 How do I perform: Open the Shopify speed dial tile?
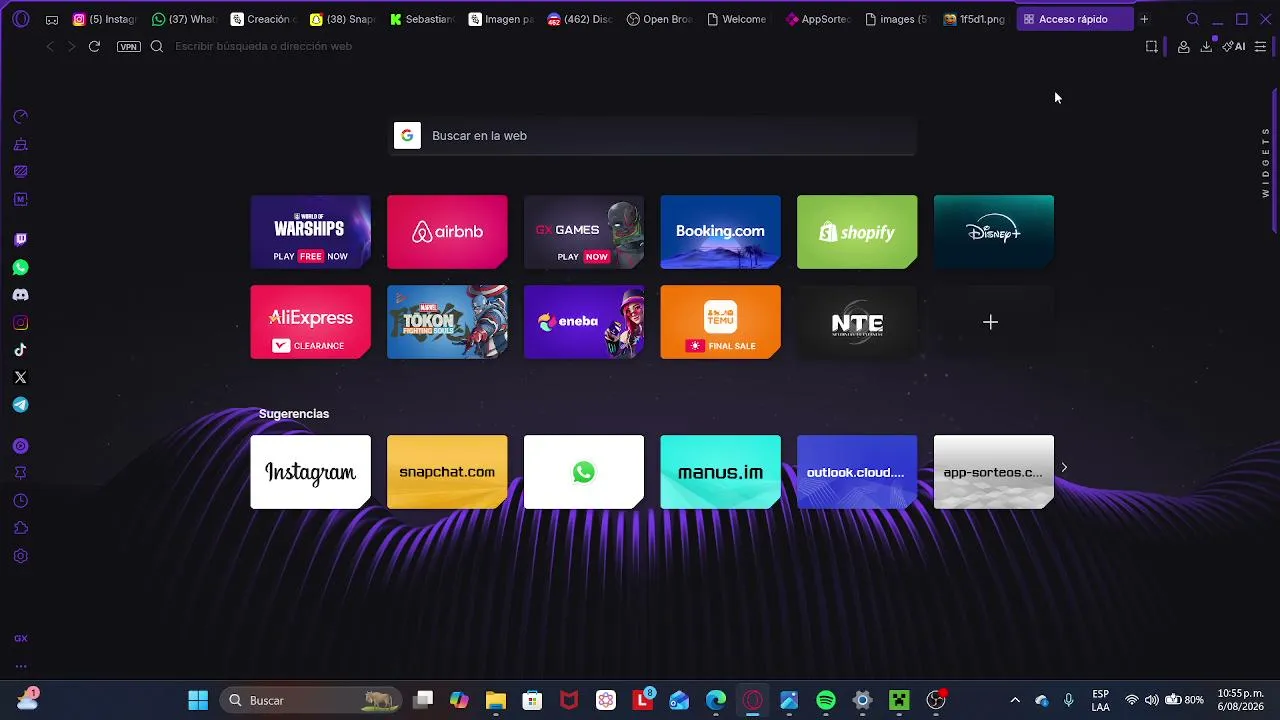click(x=857, y=232)
